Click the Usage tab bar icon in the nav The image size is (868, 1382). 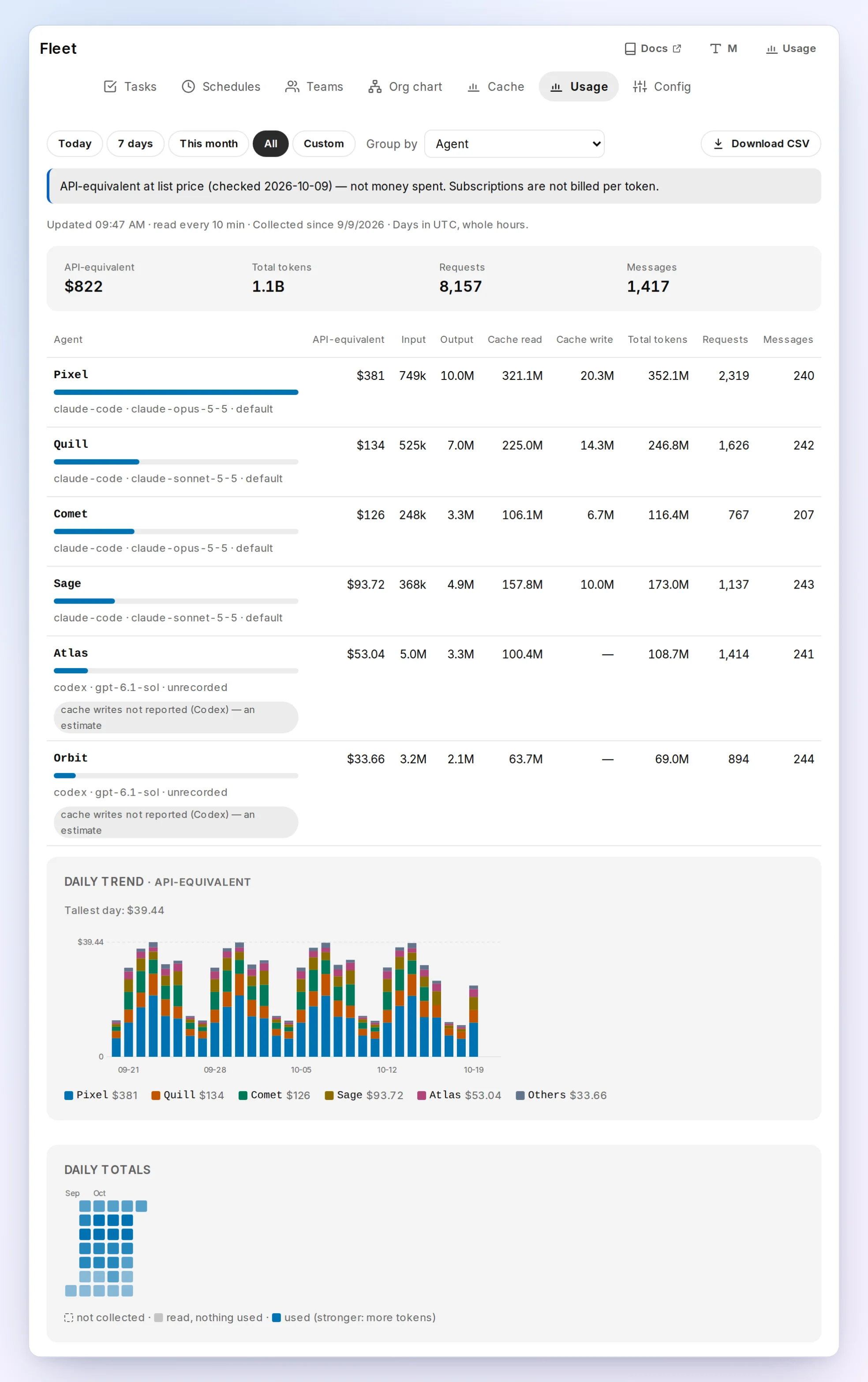pyautogui.click(x=556, y=87)
